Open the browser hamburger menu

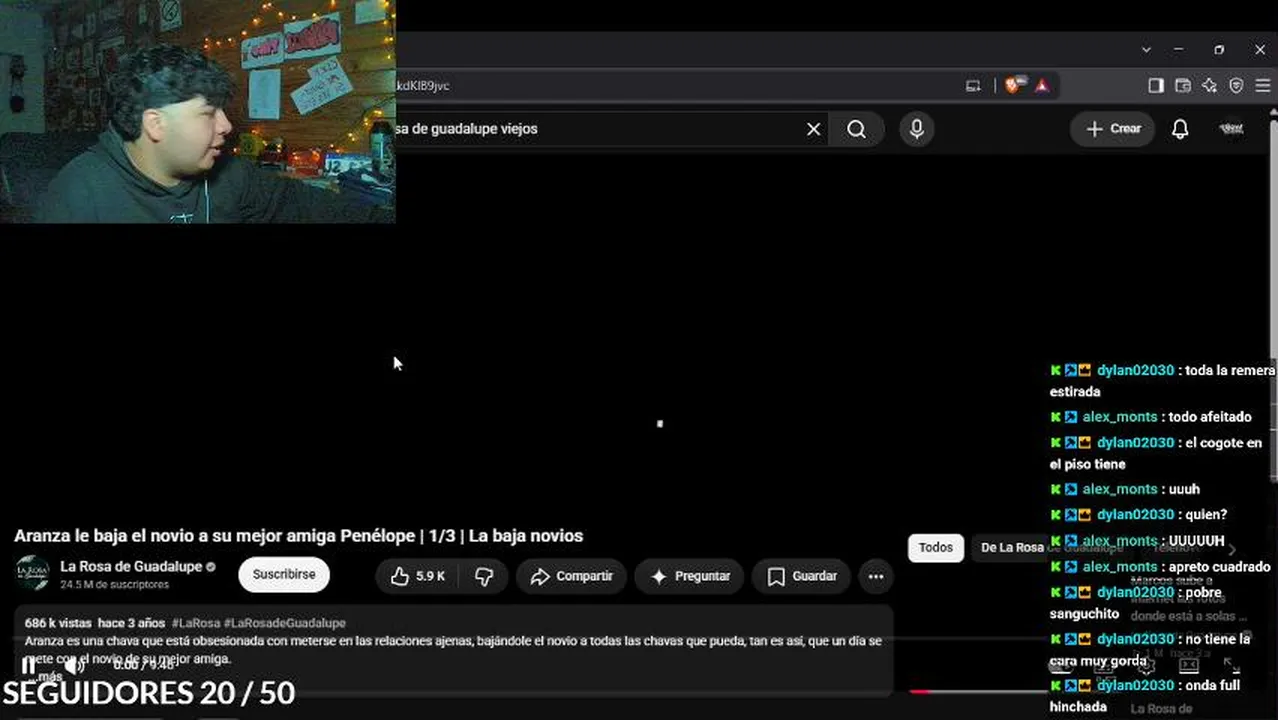(1263, 86)
